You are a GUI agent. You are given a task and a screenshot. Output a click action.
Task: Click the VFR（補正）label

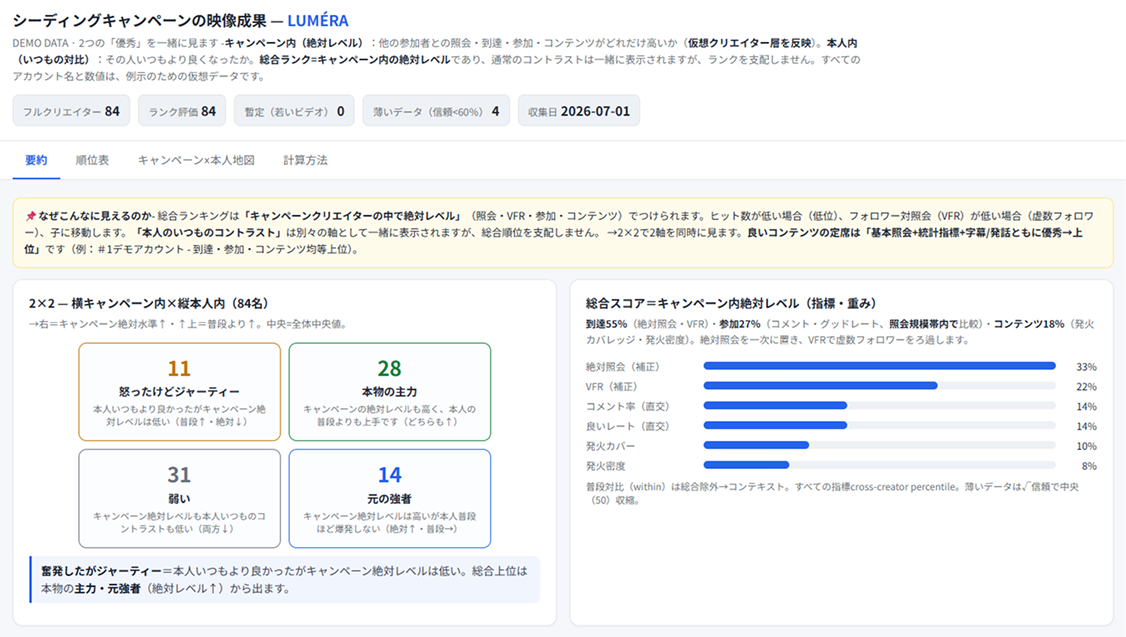(614, 386)
